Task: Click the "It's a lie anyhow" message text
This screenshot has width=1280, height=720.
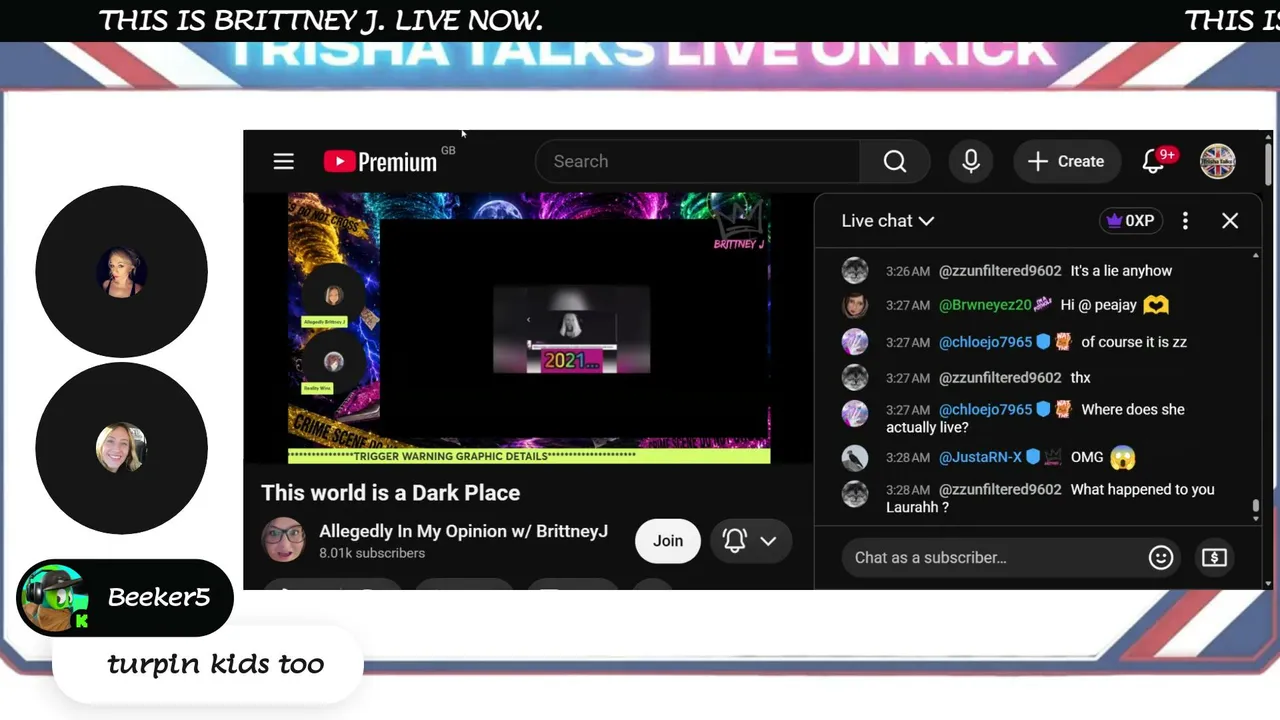Action: click(x=1121, y=271)
